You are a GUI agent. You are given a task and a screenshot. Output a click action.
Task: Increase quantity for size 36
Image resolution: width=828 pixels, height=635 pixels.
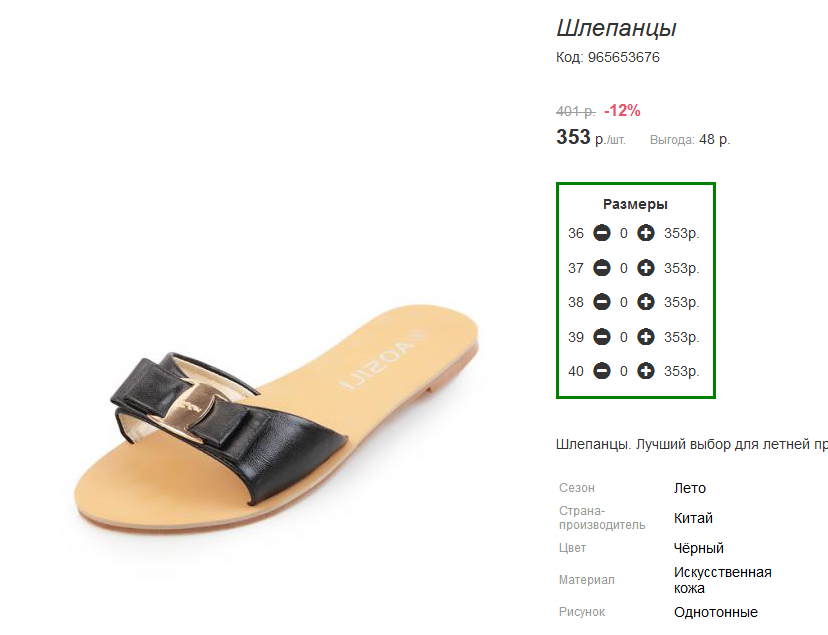645,233
